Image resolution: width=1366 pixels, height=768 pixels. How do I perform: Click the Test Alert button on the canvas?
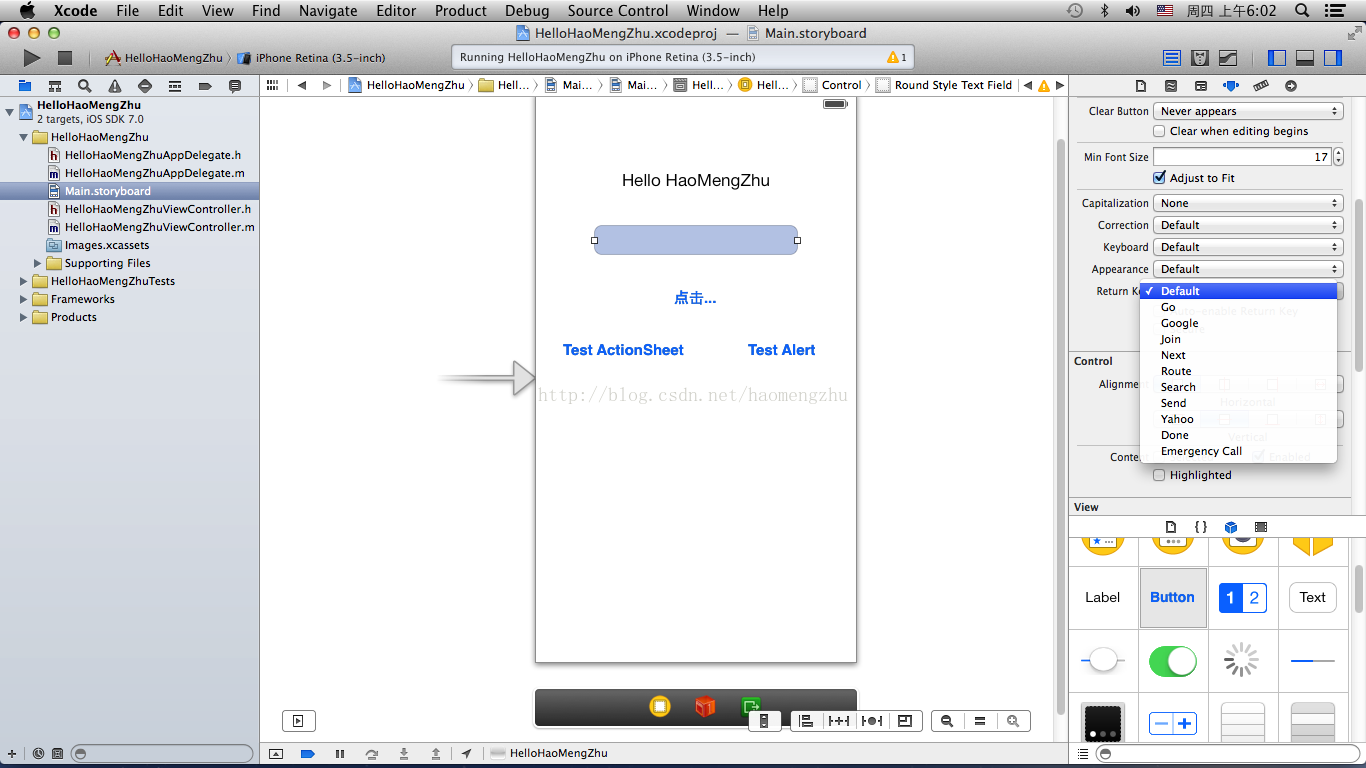tap(782, 350)
